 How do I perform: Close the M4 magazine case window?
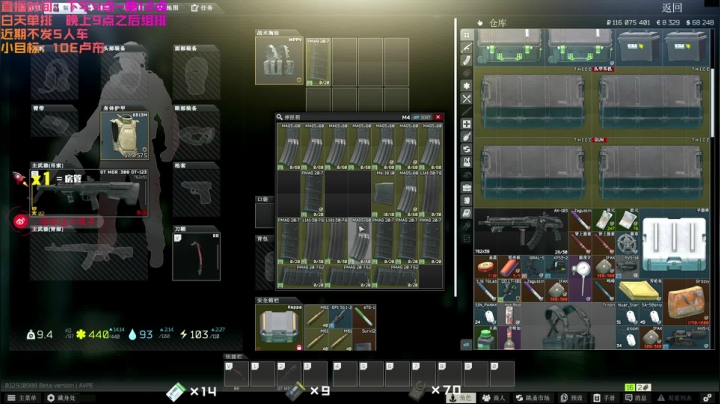(x=438, y=118)
